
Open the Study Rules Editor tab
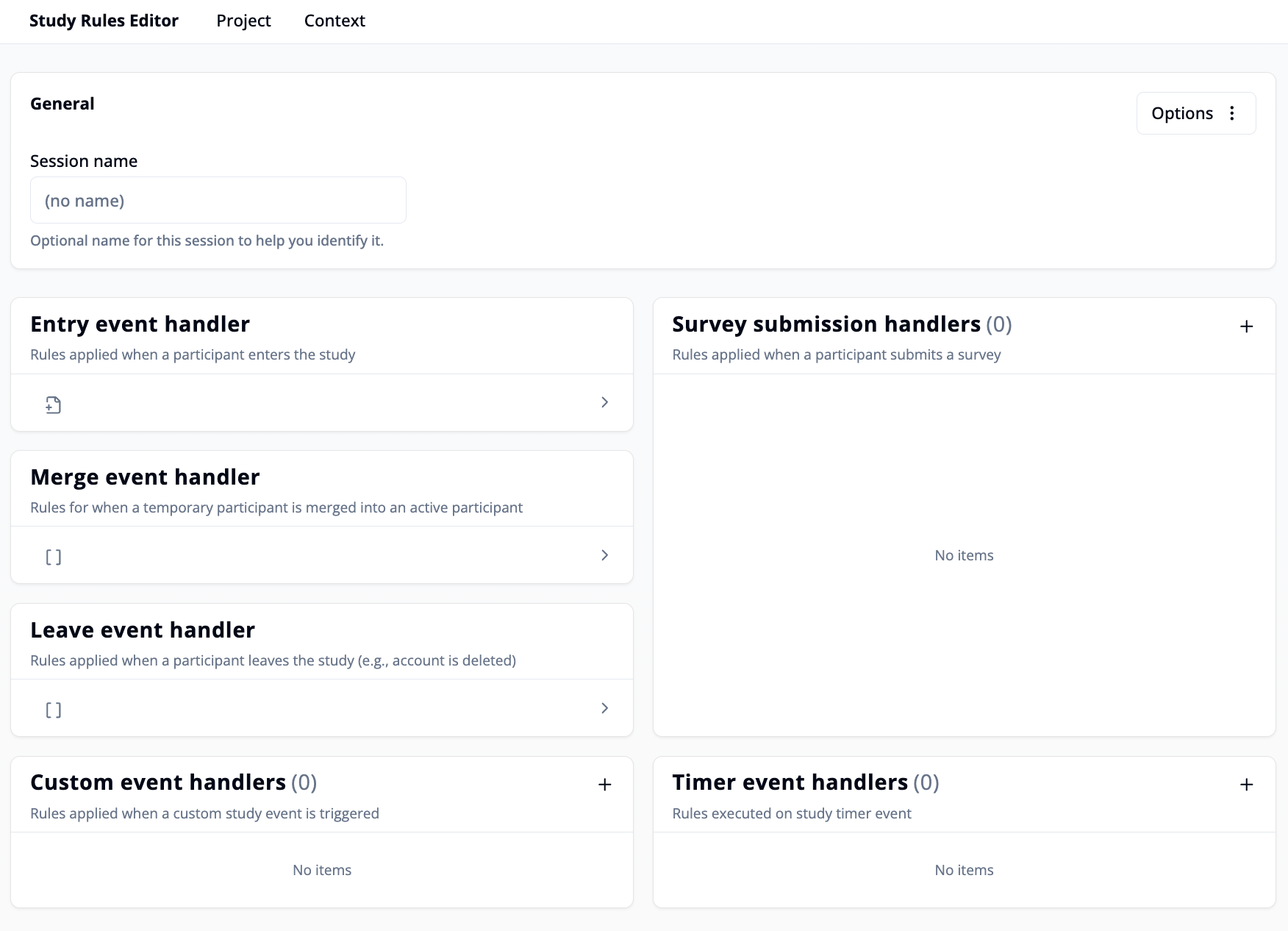[104, 21]
